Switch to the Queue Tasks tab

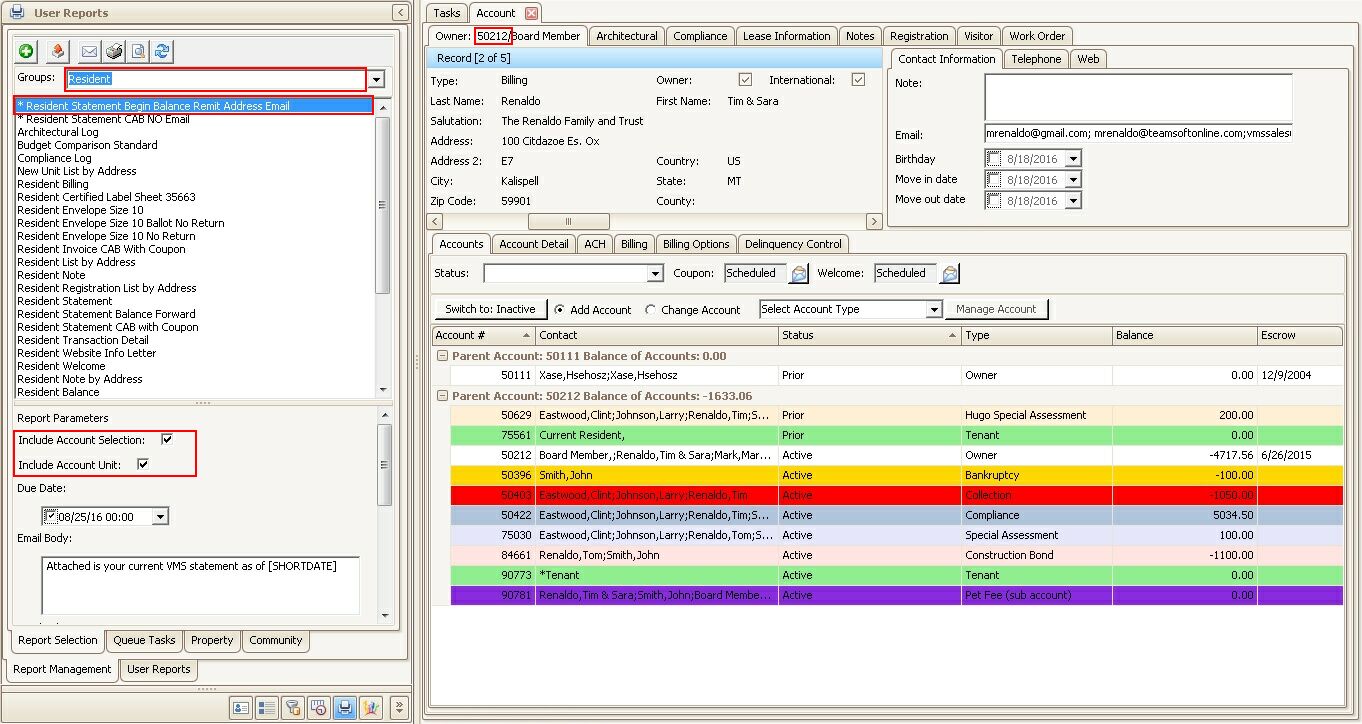pyautogui.click(x=144, y=640)
